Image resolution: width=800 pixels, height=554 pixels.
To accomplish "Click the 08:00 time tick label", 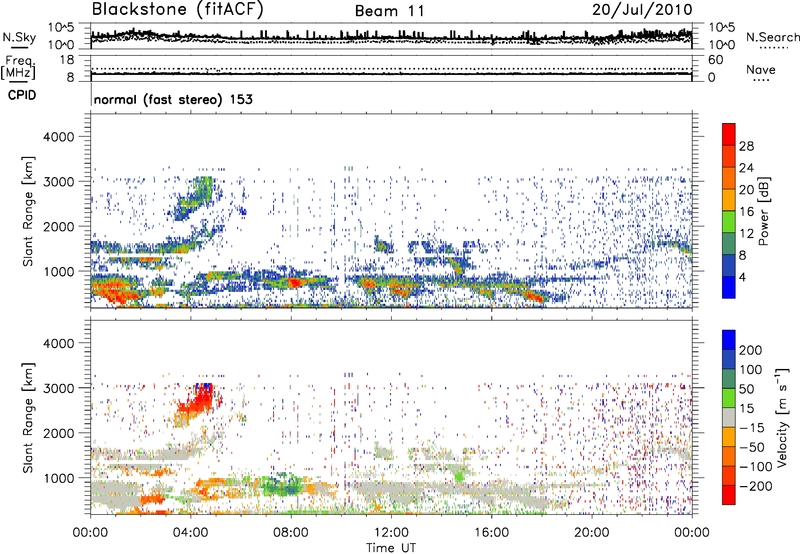I will [291, 533].
